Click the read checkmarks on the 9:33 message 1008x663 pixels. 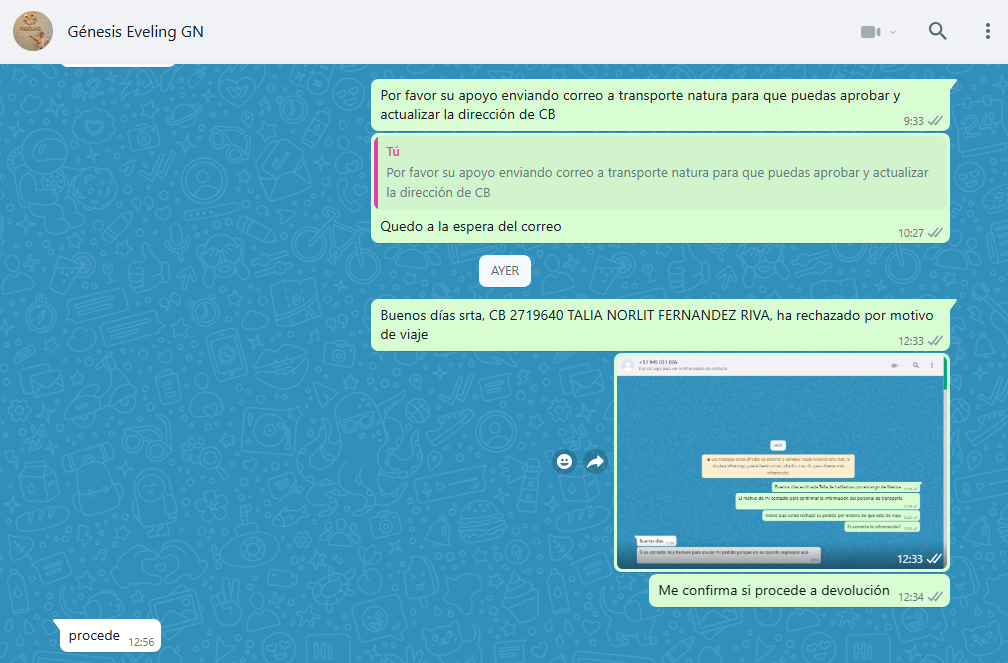pos(936,120)
